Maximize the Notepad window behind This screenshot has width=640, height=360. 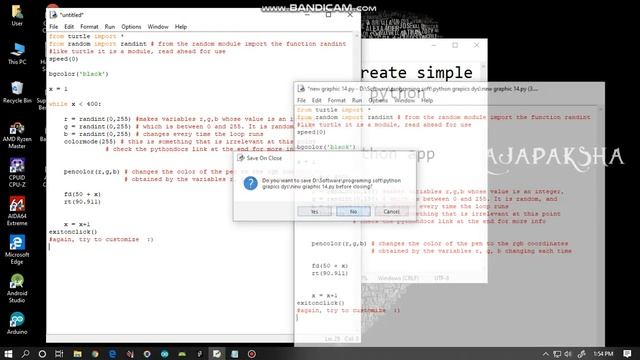[x=455, y=45]
